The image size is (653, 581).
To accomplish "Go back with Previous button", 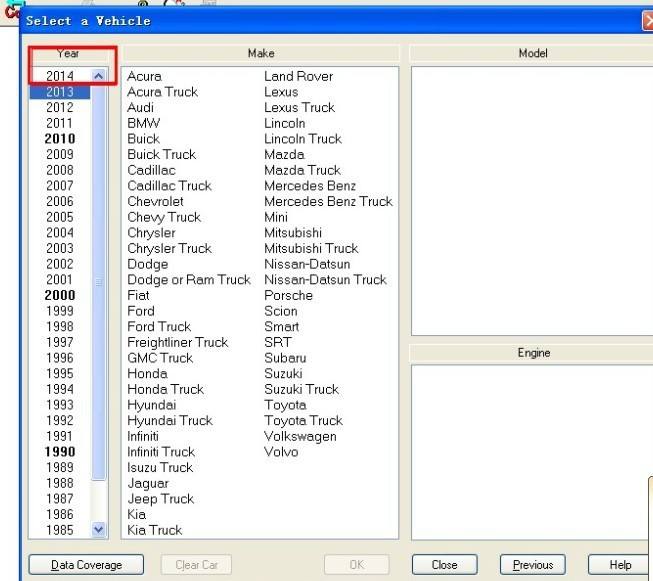I will pyautogui.click(x=532, y=565).
